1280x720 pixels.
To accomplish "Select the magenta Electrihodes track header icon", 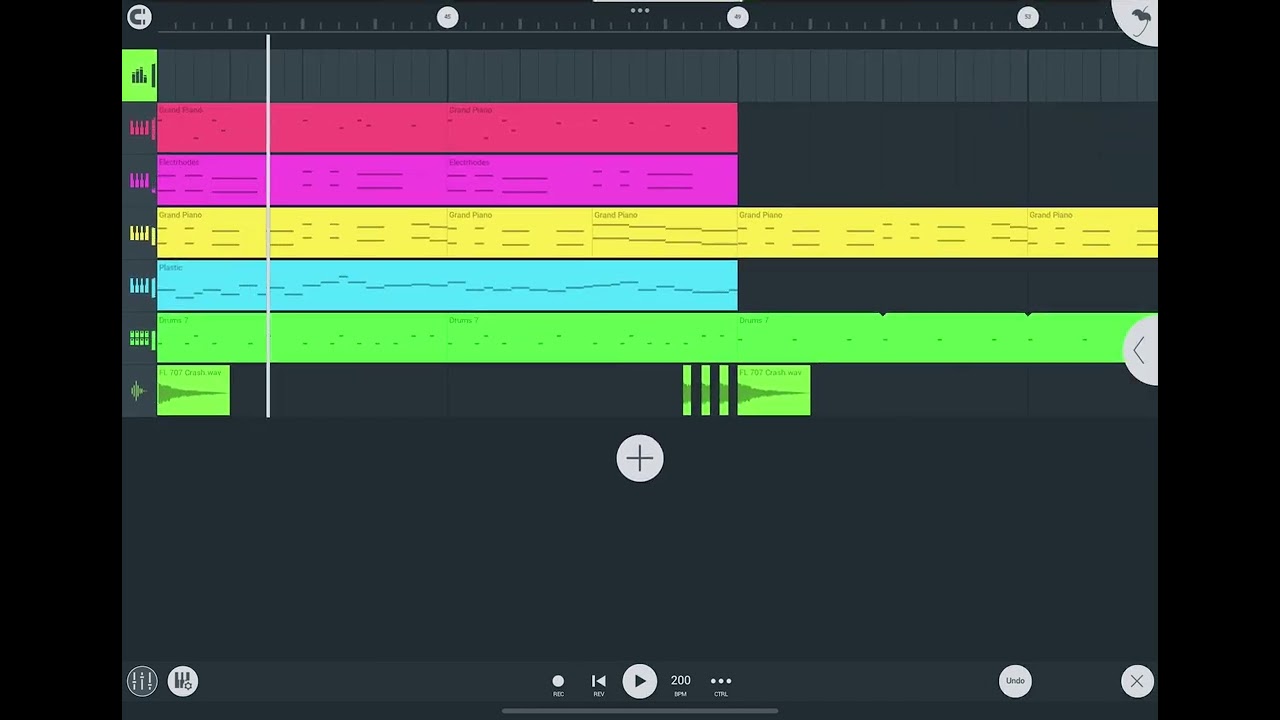I will (139, 180).
